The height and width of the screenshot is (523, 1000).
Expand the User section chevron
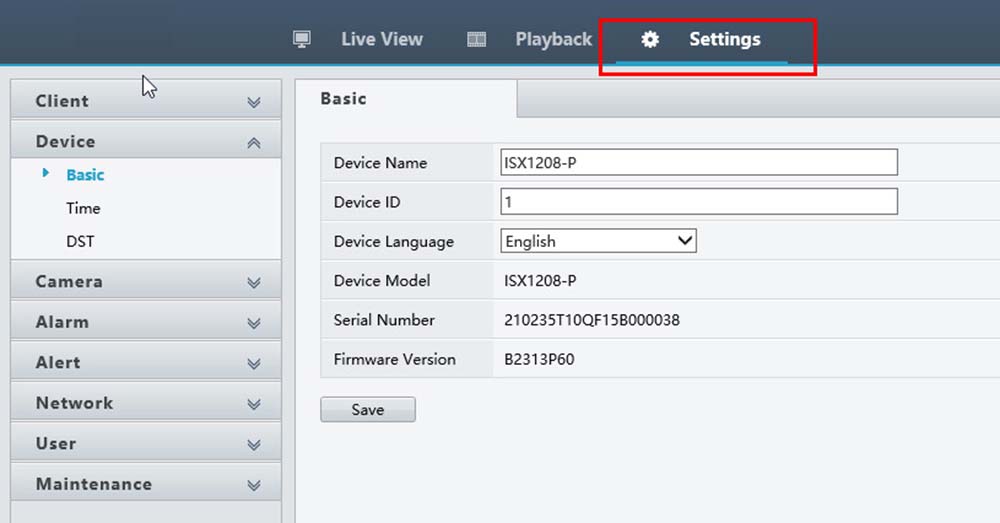(254, 444)
